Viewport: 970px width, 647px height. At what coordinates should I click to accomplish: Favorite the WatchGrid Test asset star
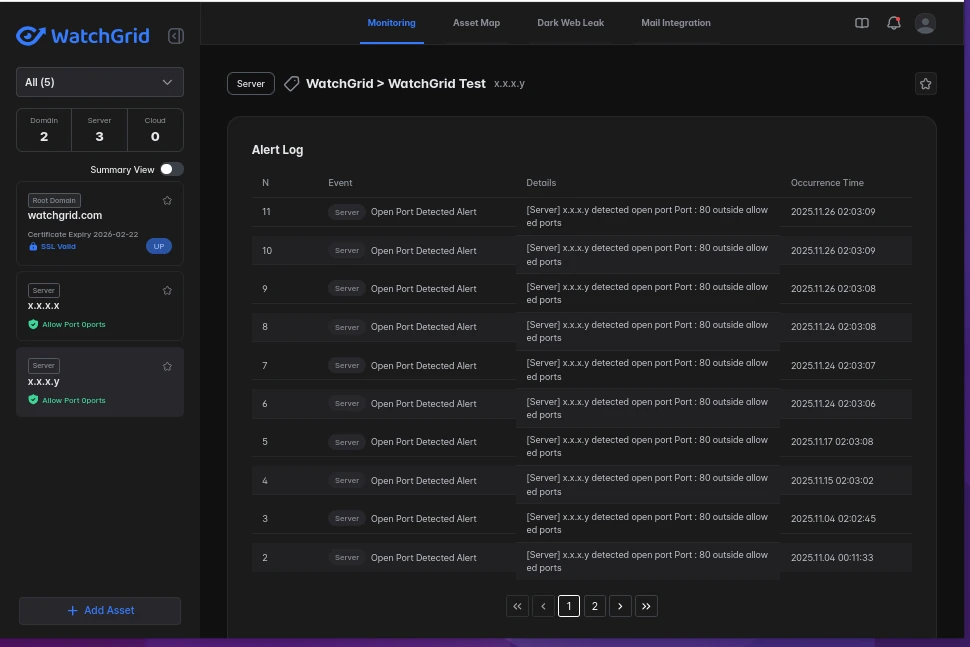(925, 84)
